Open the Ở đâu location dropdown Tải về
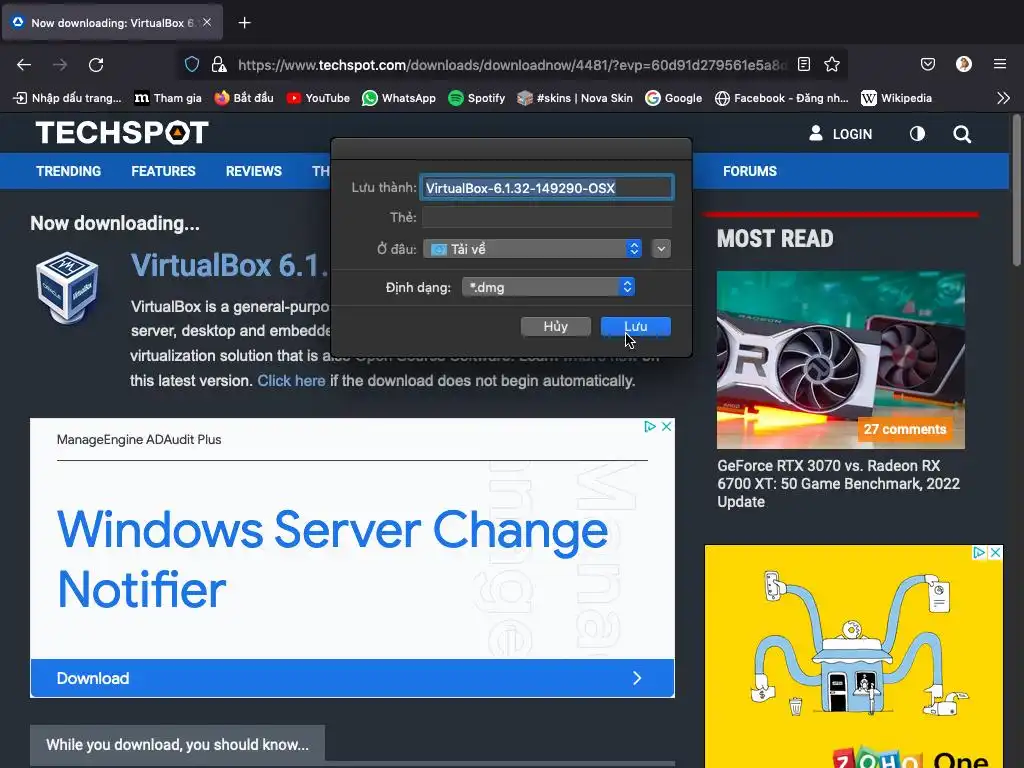Viewport: 1024px width, 768px height. (532, 249)
